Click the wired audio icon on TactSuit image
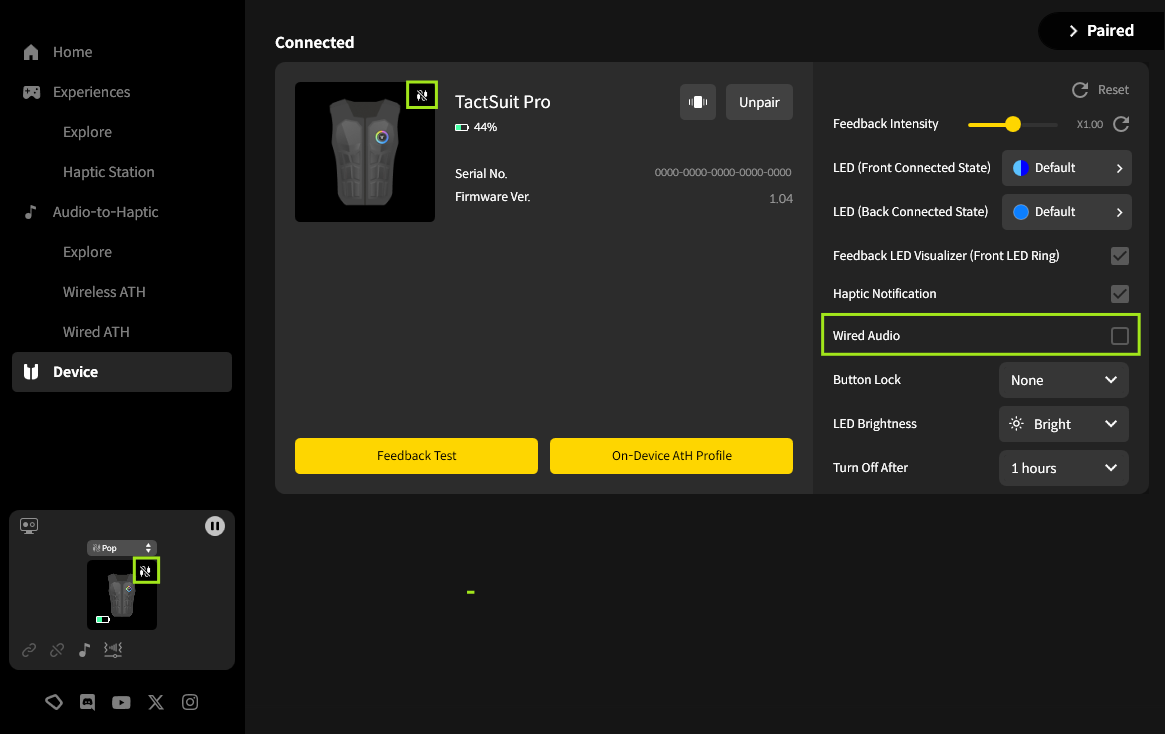Viewport: 1165px width, 734px height. tap(422, 95)
